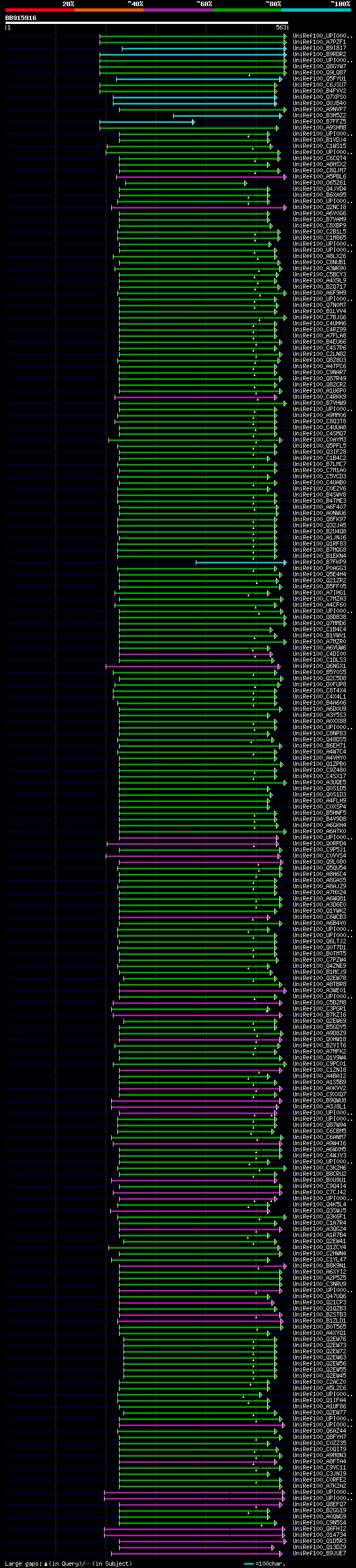356x1568 pixels.
Task: Click hit label UniRef100_B1VDJ4
Action: 319,140
